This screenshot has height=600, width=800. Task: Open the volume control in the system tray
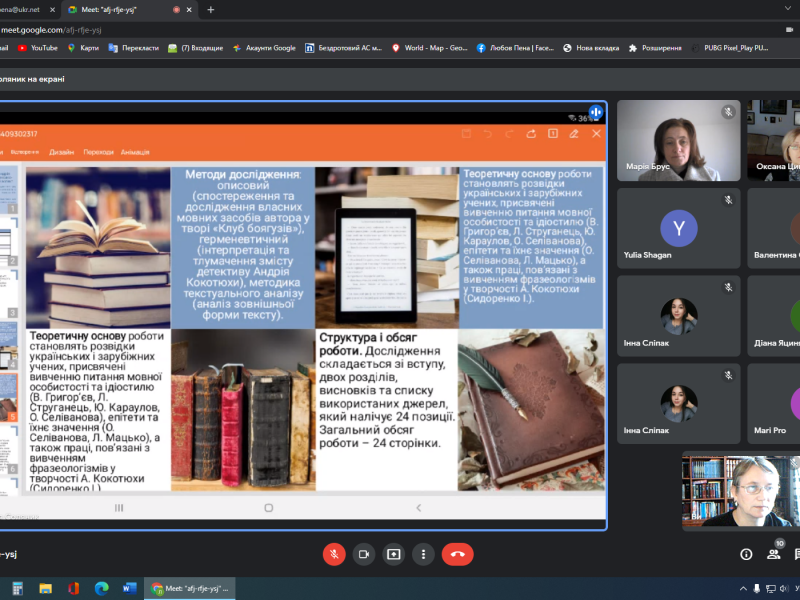point(782,588)
